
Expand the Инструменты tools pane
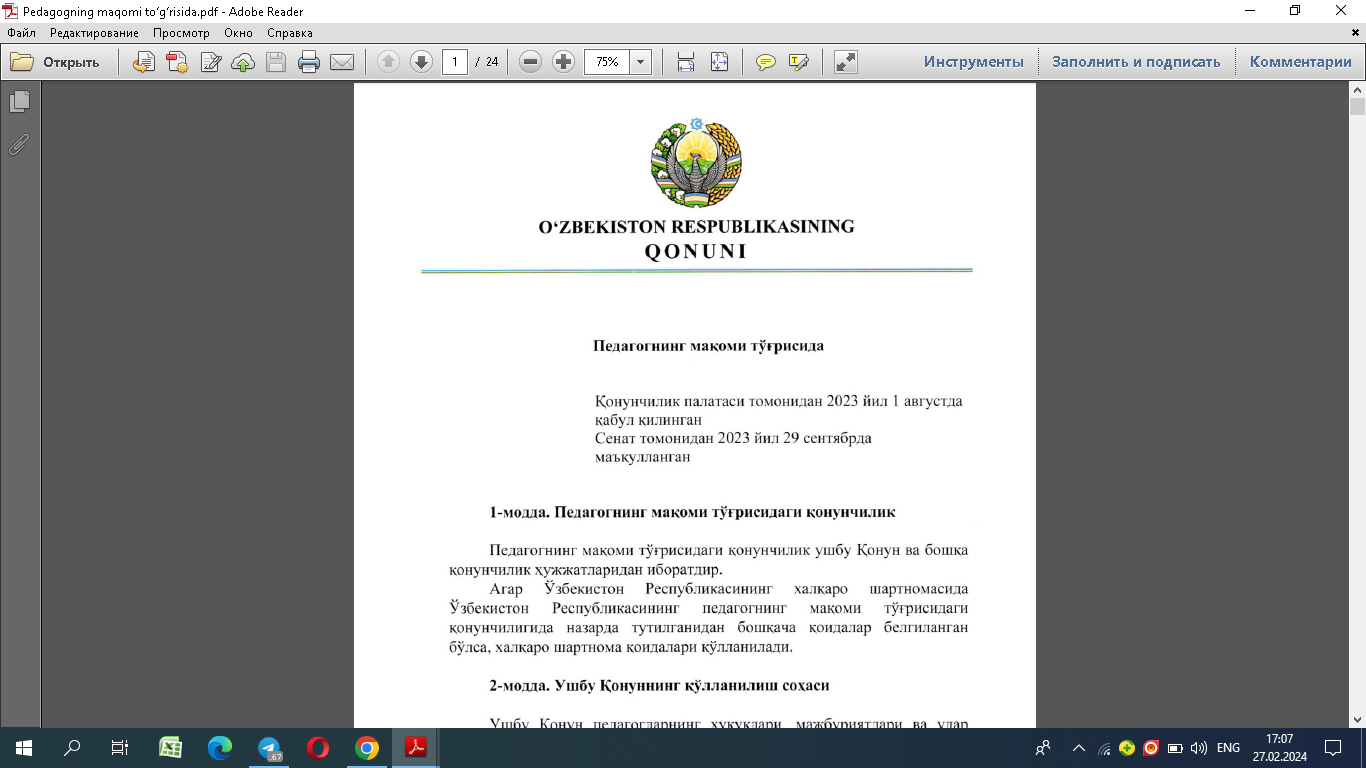pos(973,62)
